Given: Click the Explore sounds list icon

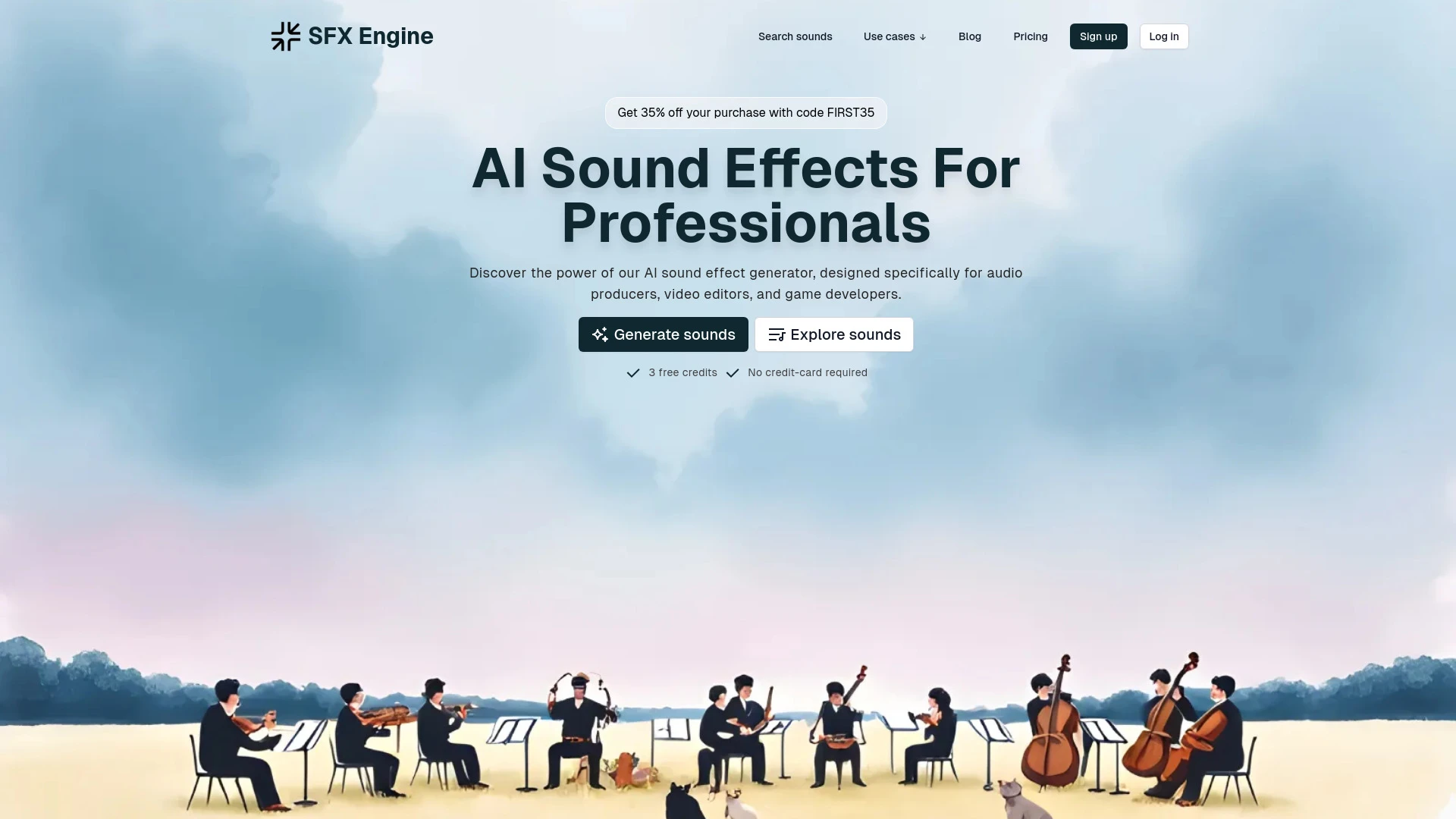Looking at the screenshot, I should click(x=776, y=334).
